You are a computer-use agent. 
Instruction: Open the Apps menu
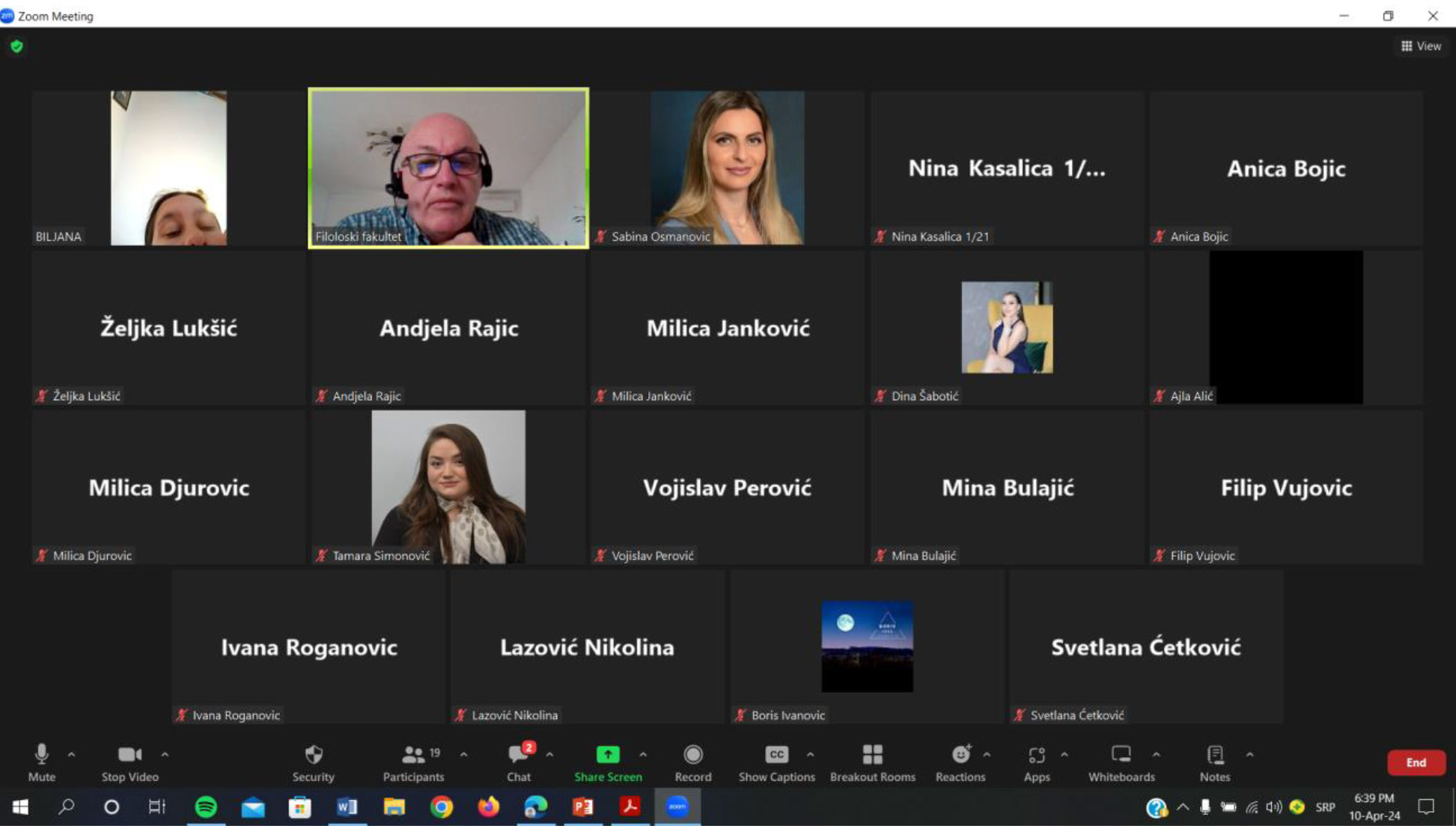pos(1036,762)
